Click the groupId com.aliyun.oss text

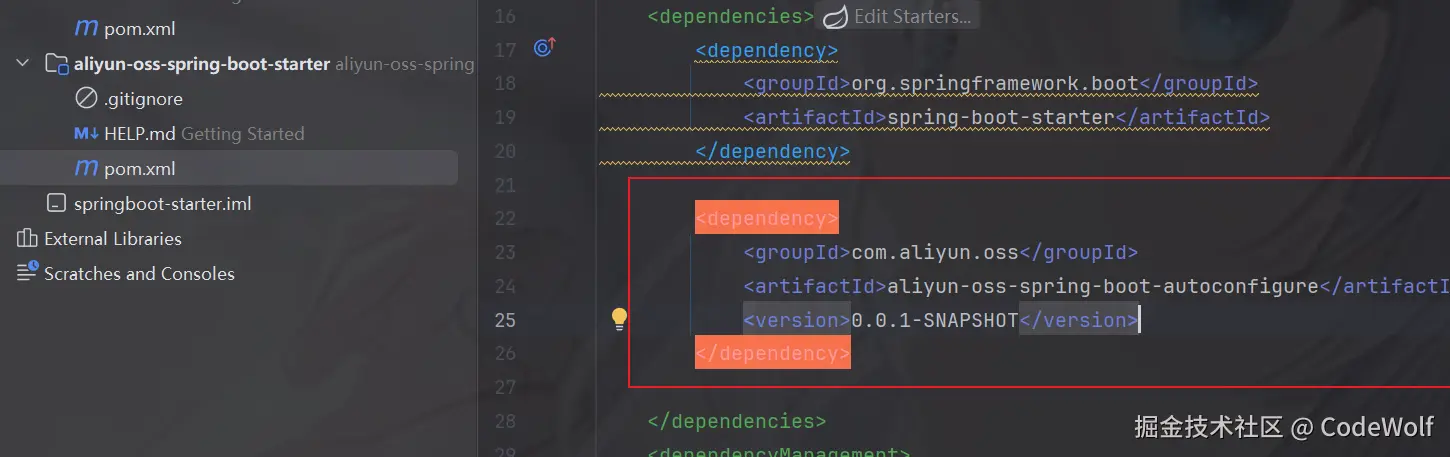934,252
